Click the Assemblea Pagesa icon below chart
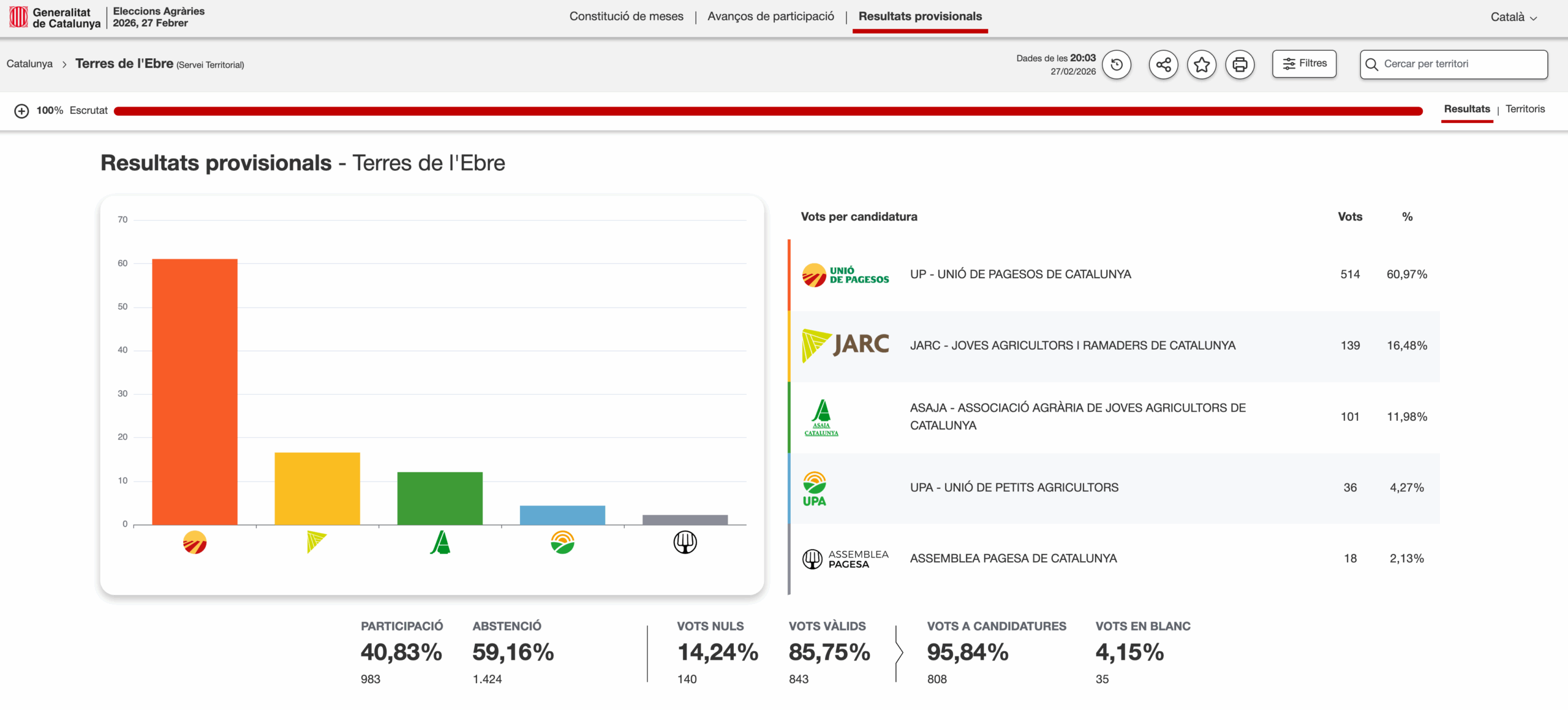Image resolution: width=1568 pixels, height=710 pixels. (685, 543)
